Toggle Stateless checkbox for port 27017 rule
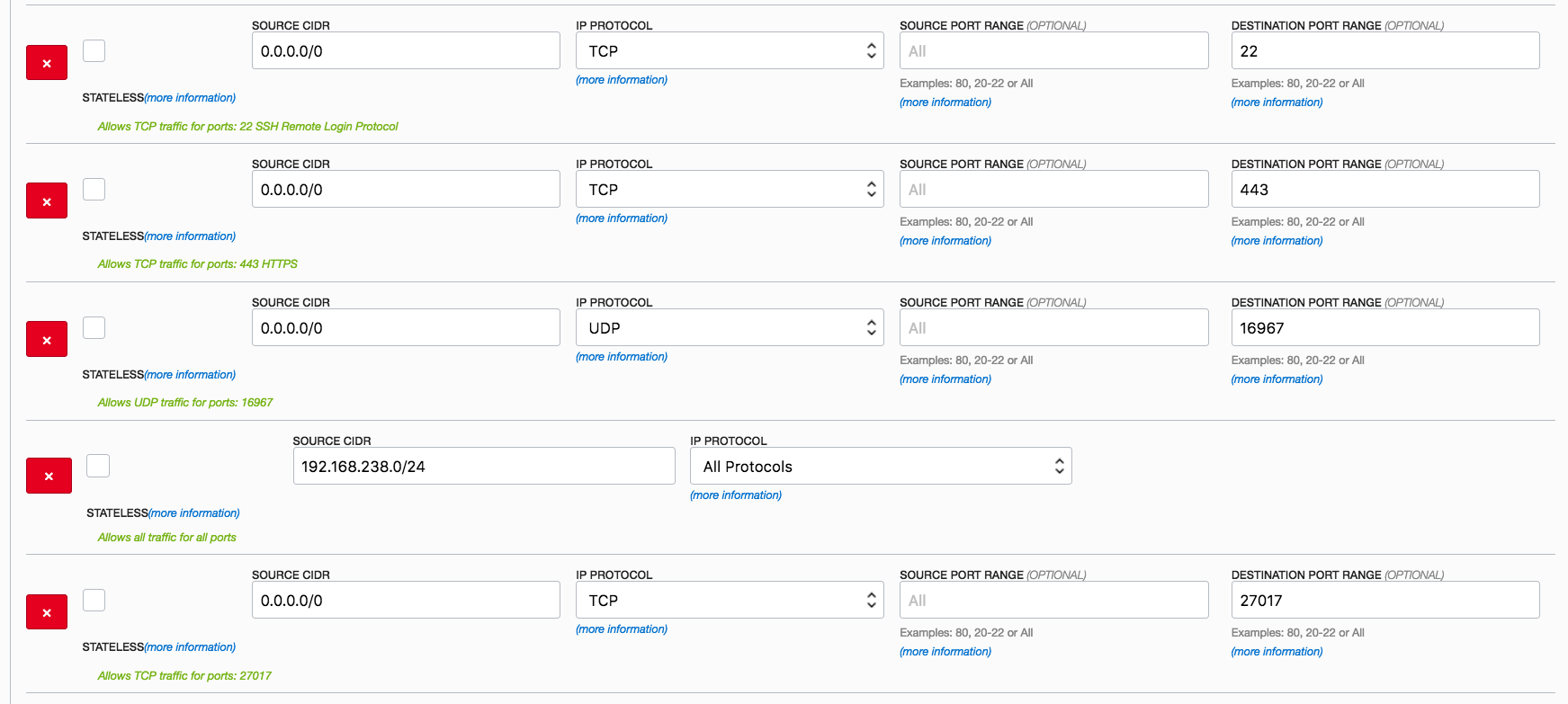The height and width of the screenshot is (704, 1568). coord(94,600)
